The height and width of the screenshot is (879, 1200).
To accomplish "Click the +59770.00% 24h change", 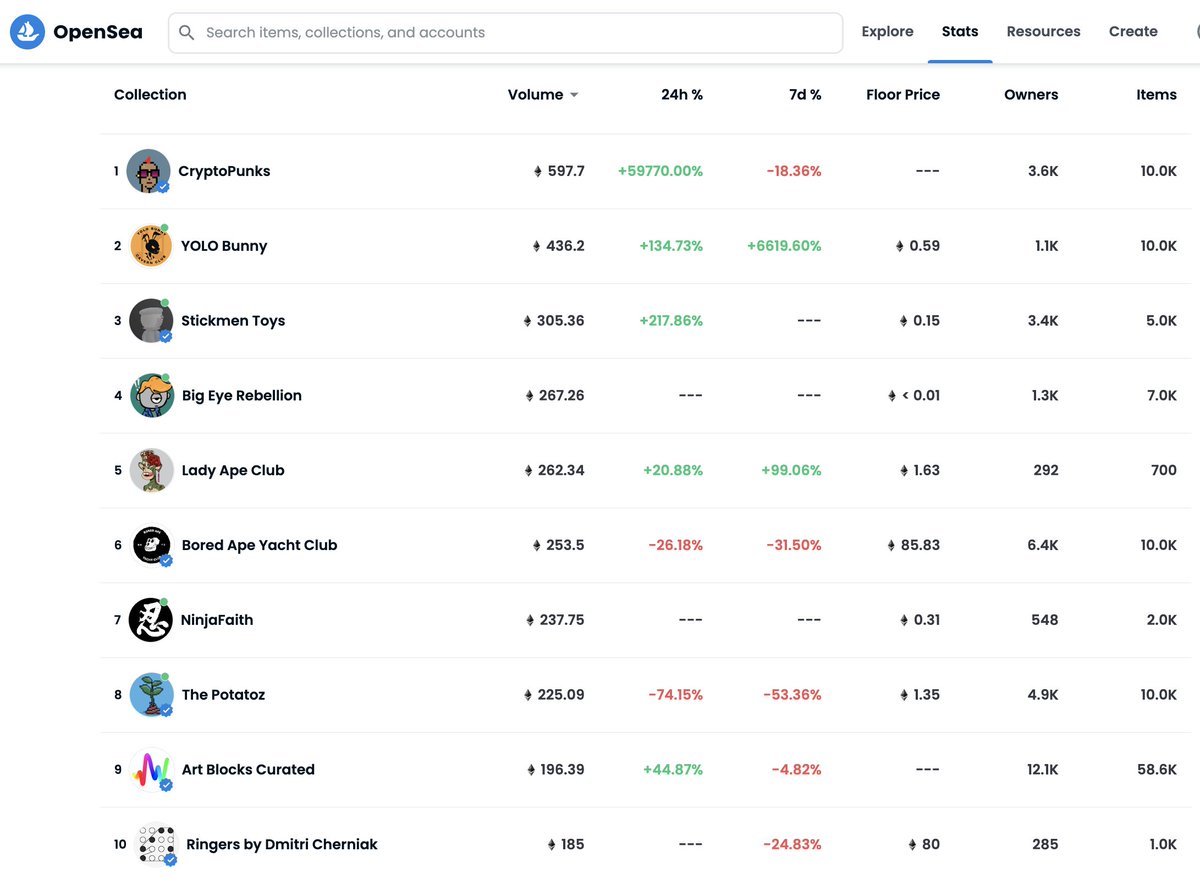I will [660, 171].
